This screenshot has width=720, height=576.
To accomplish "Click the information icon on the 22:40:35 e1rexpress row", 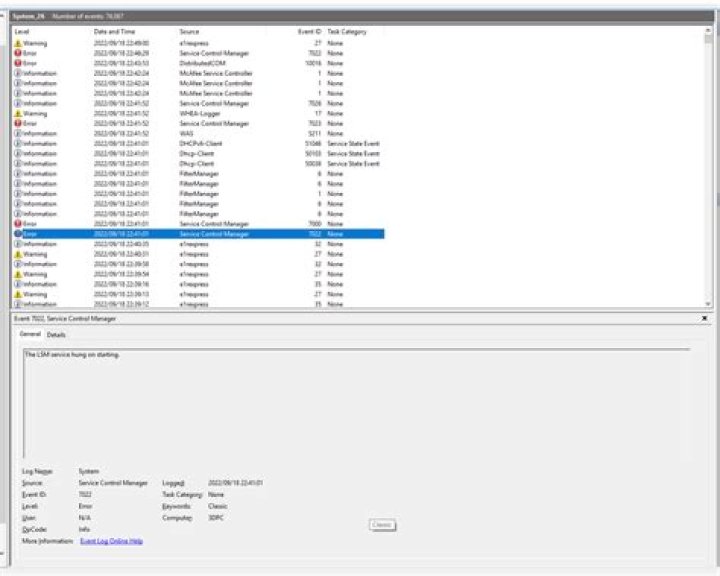I will 18,244.
